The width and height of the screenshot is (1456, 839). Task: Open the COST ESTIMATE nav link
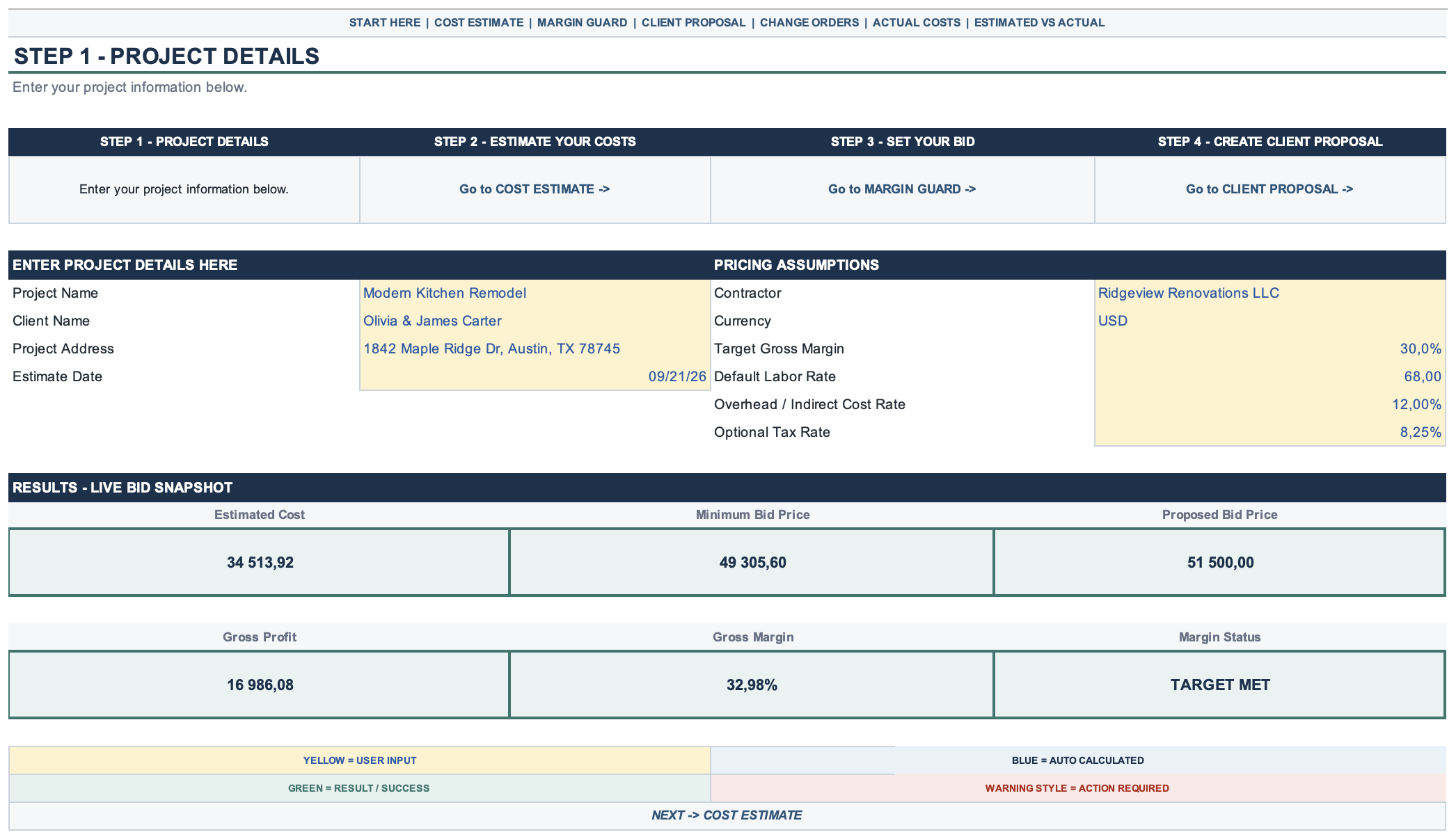click(479, 22)
